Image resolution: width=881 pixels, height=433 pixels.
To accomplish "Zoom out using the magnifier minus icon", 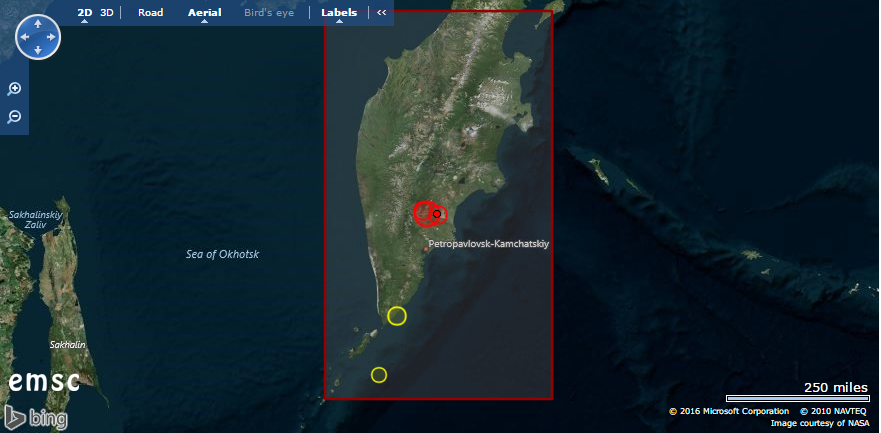I will [x=15, y=117].
